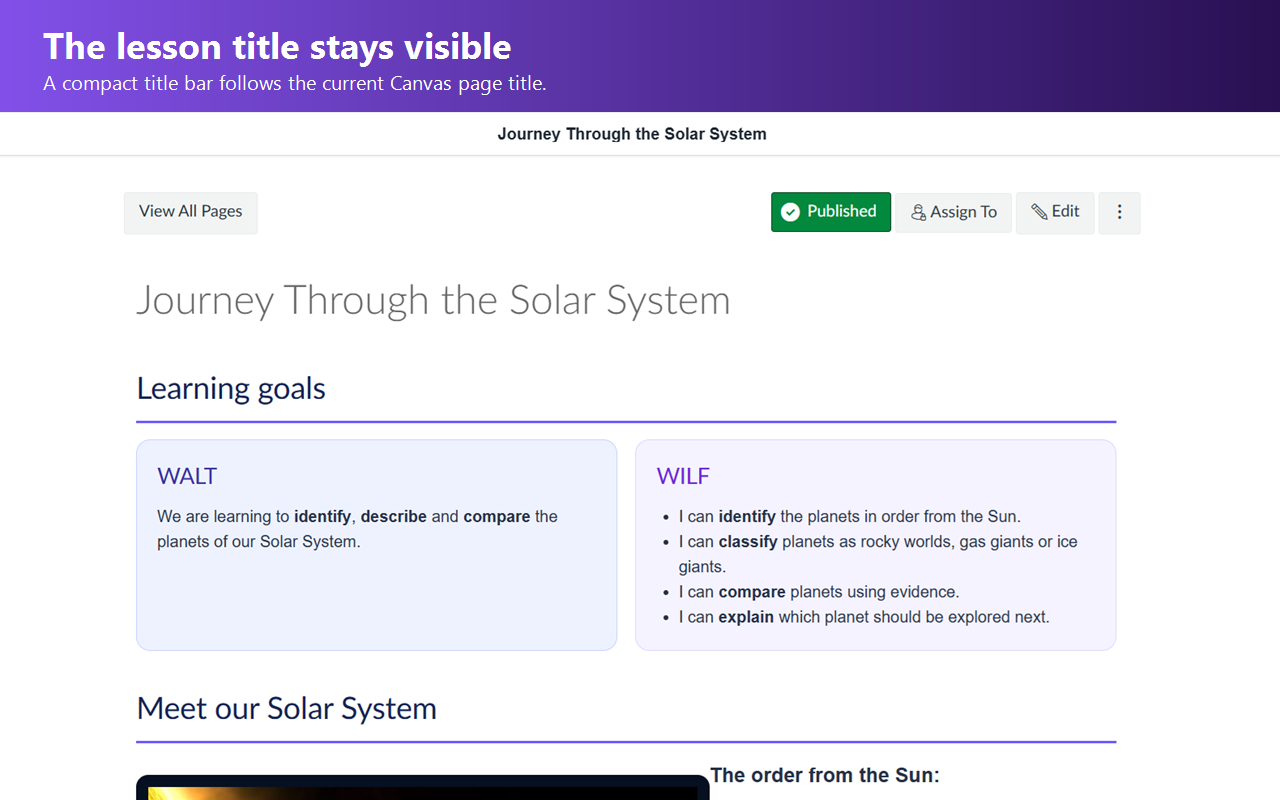Click the Edit button text
Screen dimensions: 1280x800
pyautogui.click(x=1065, y=211)
